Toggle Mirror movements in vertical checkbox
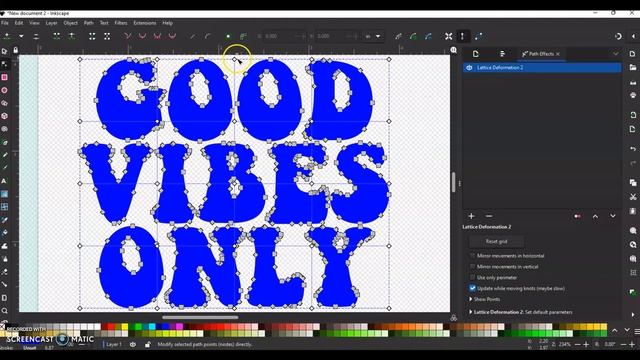This screenshot has width=640, height=360. coord(472,267)
